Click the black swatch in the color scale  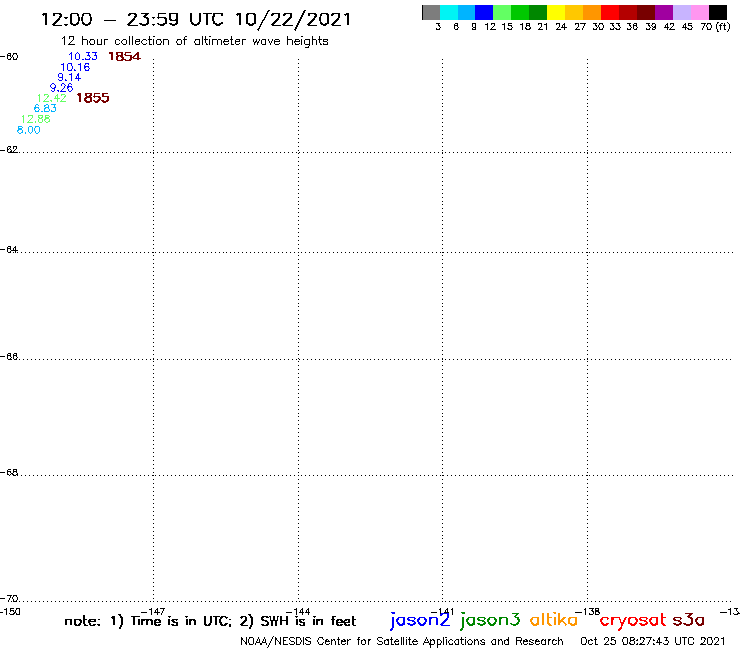(718, 12)
